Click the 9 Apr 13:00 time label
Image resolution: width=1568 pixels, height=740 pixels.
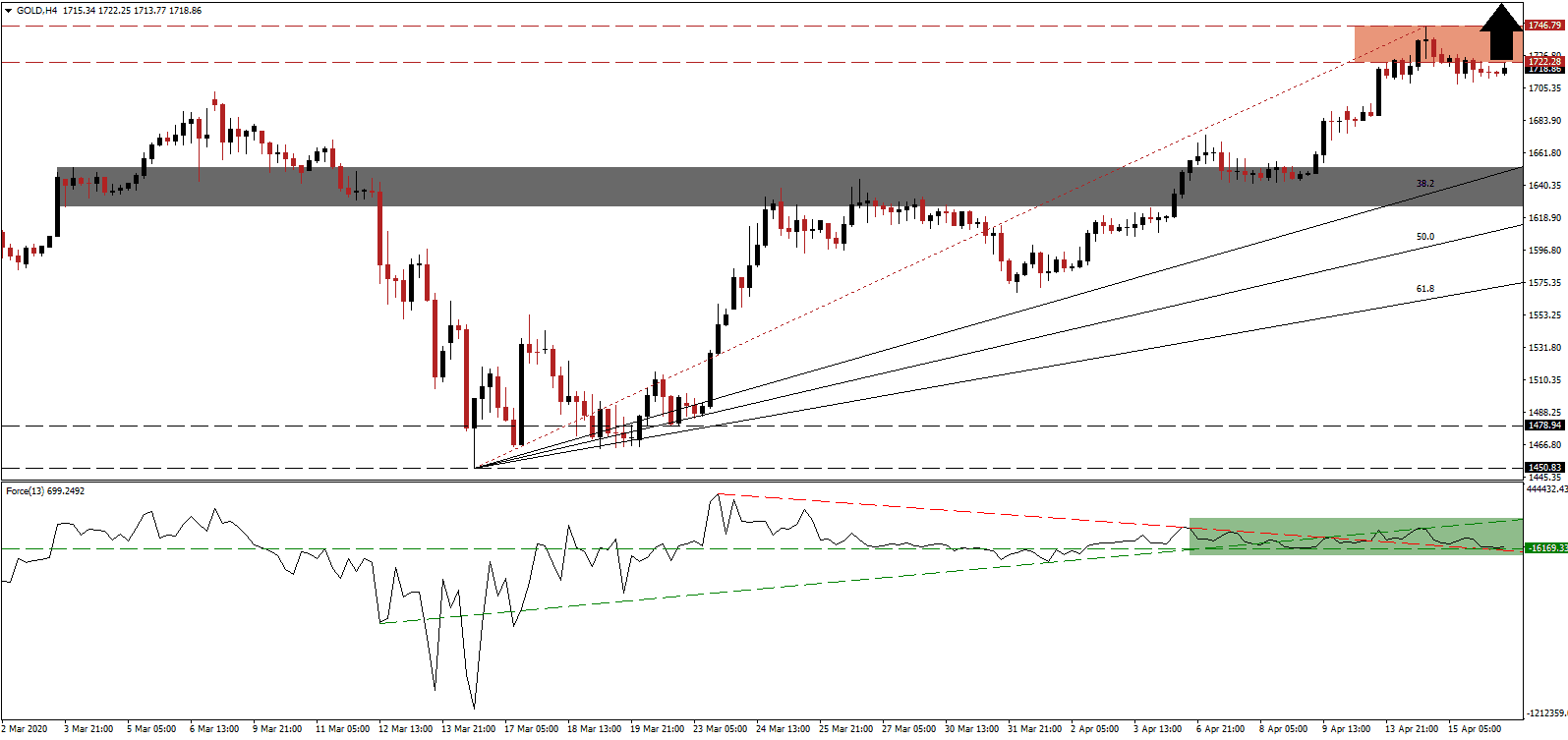(x=1347, y=729)
